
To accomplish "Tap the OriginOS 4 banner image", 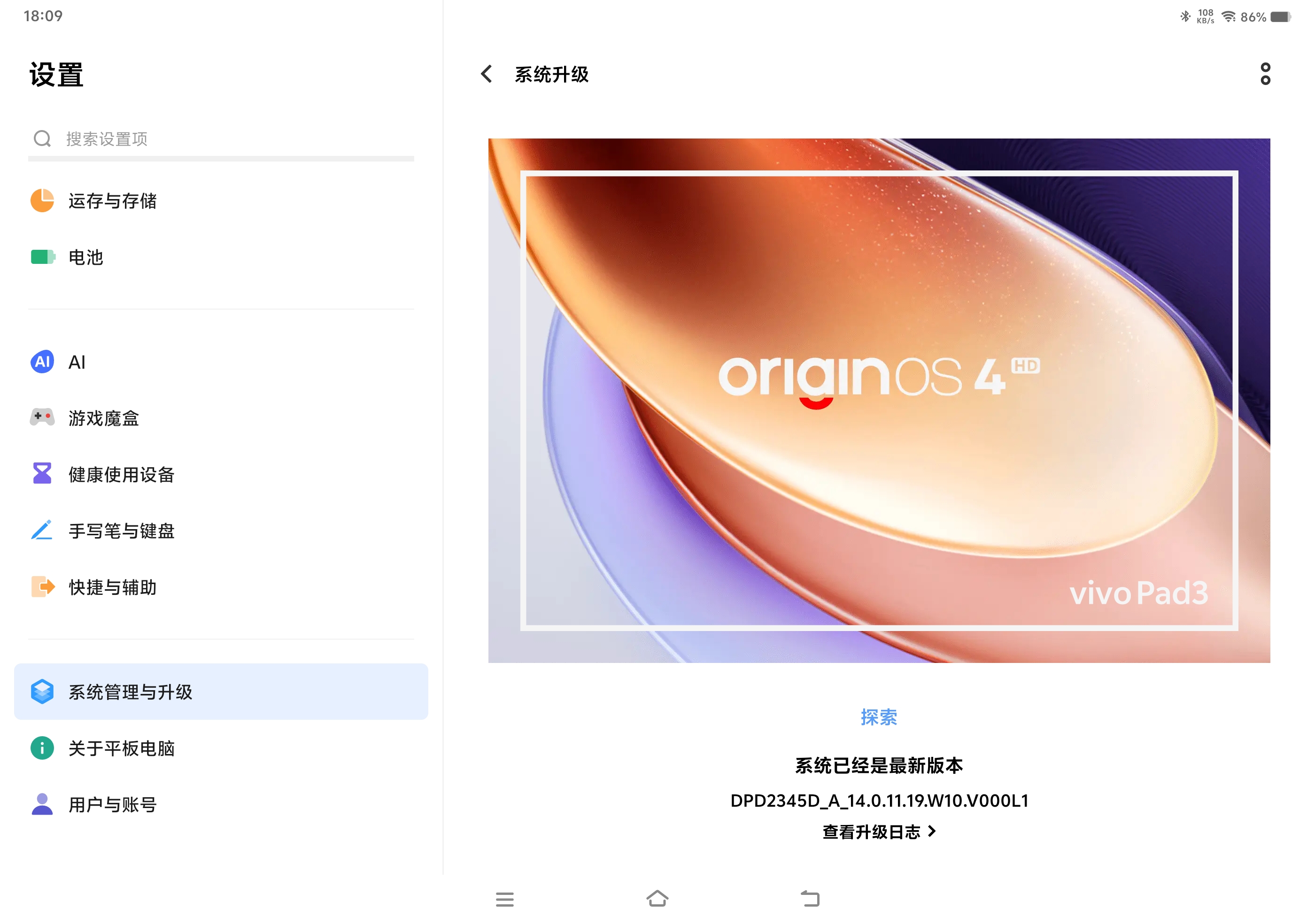I will [x=879, y=400].
